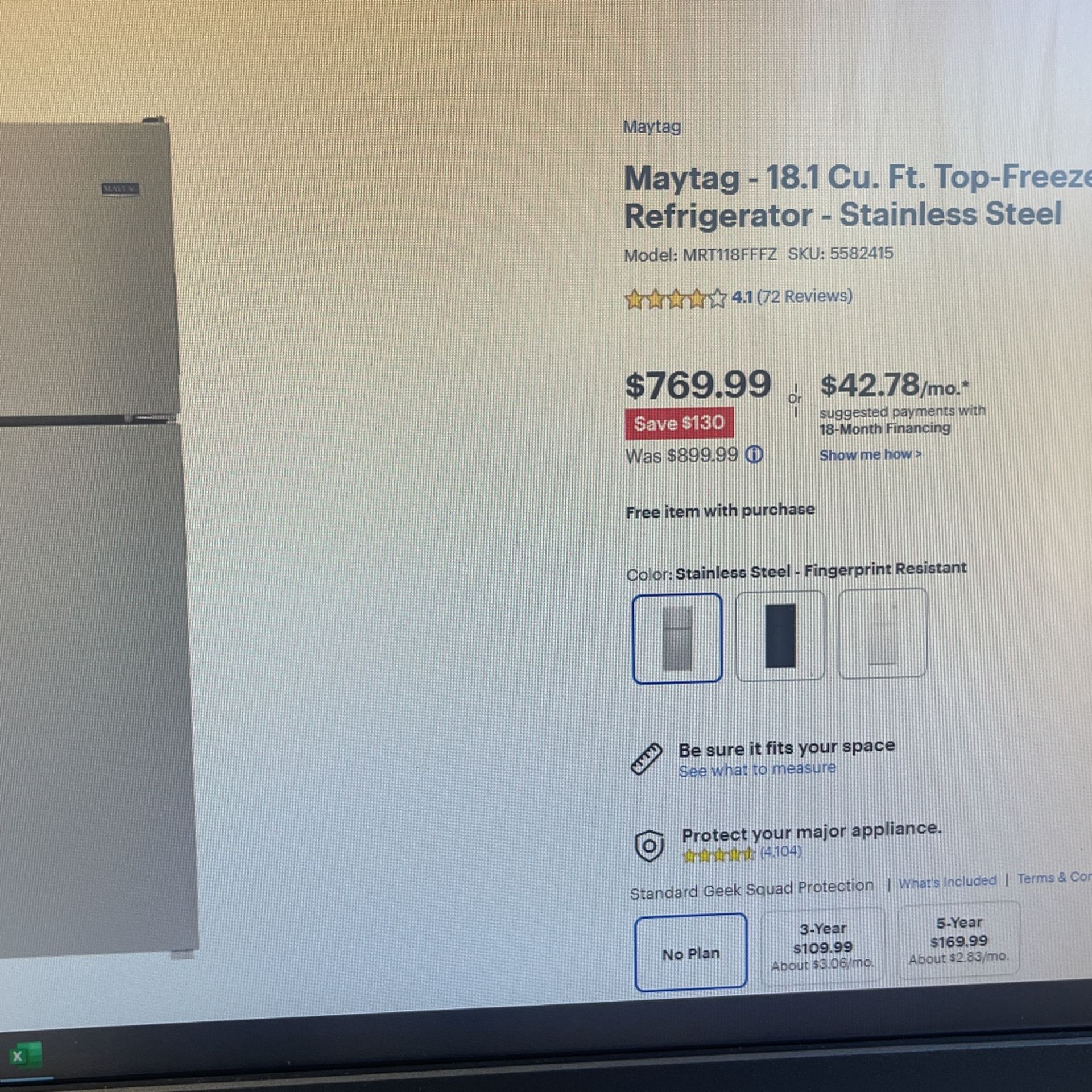Select the black color swatch
Viewport: 1092px width, 1092px height.
(x=780, y=635)
